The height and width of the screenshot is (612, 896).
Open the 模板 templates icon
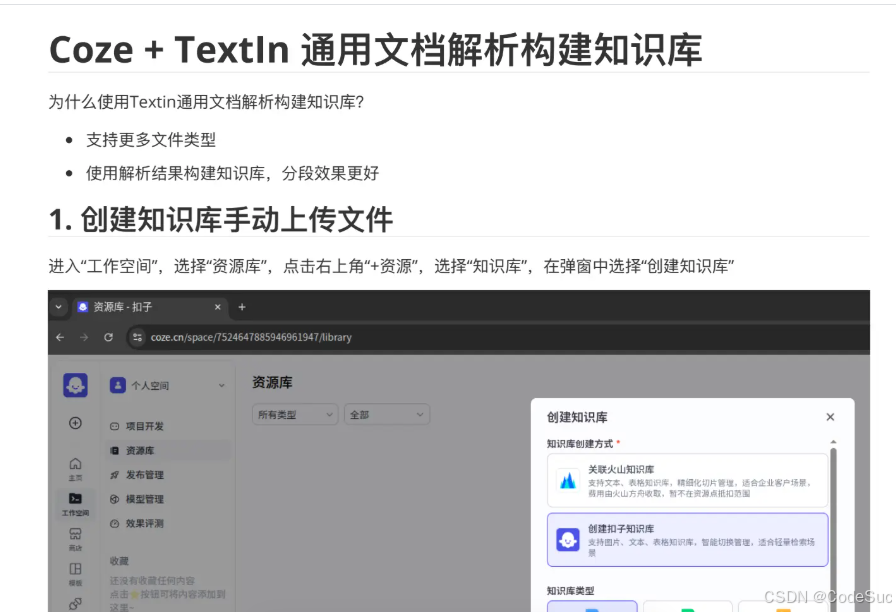point(75,574)
